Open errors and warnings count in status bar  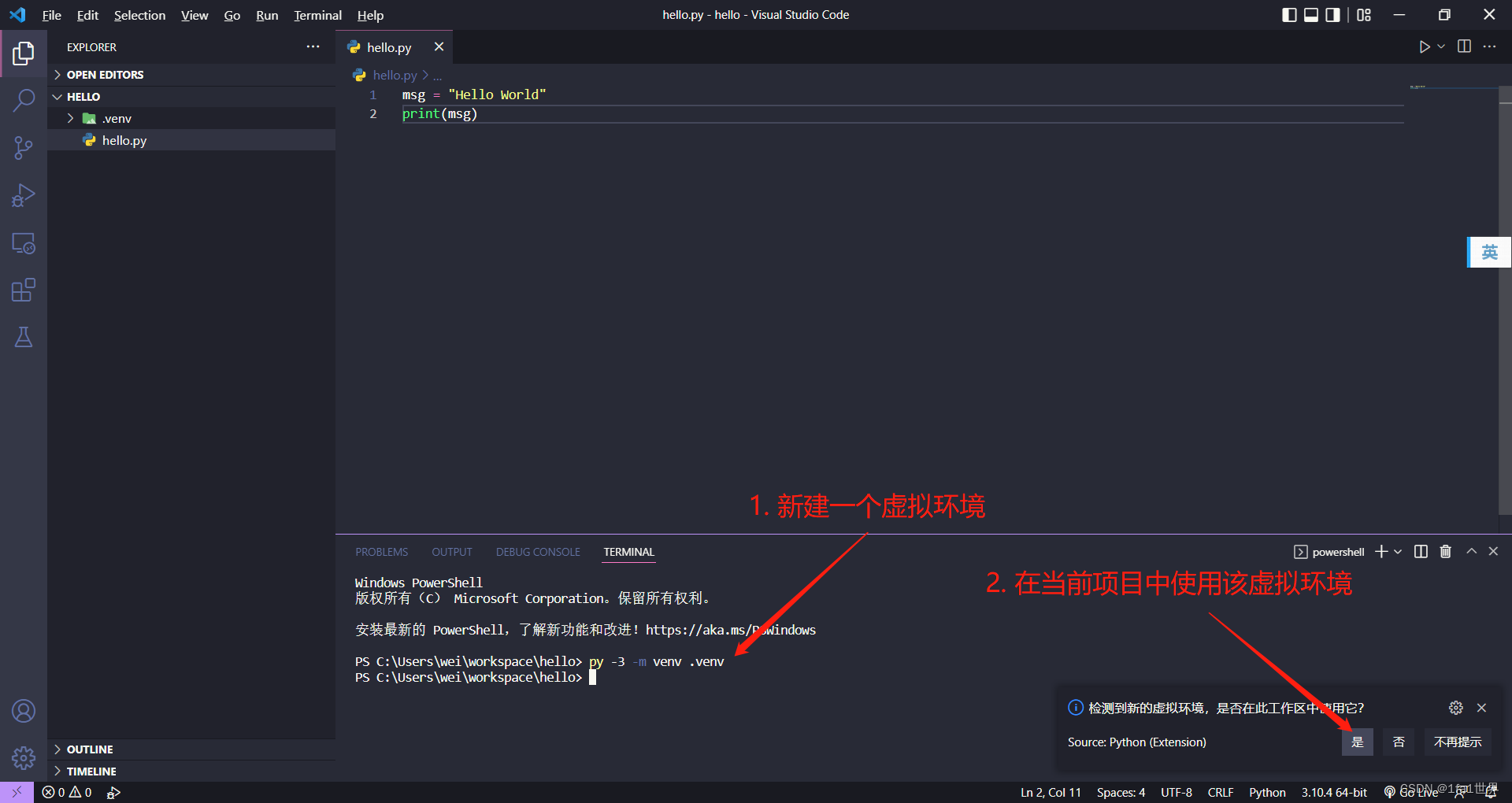pos(67,793)
